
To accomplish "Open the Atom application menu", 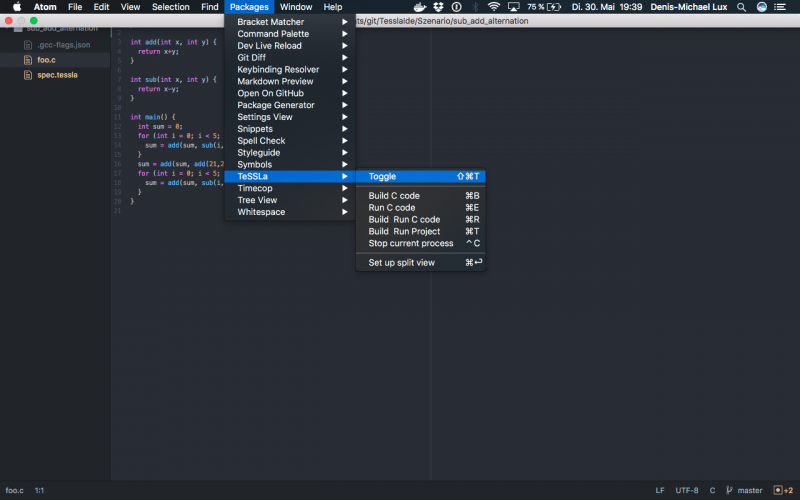I will pos(45,7).
